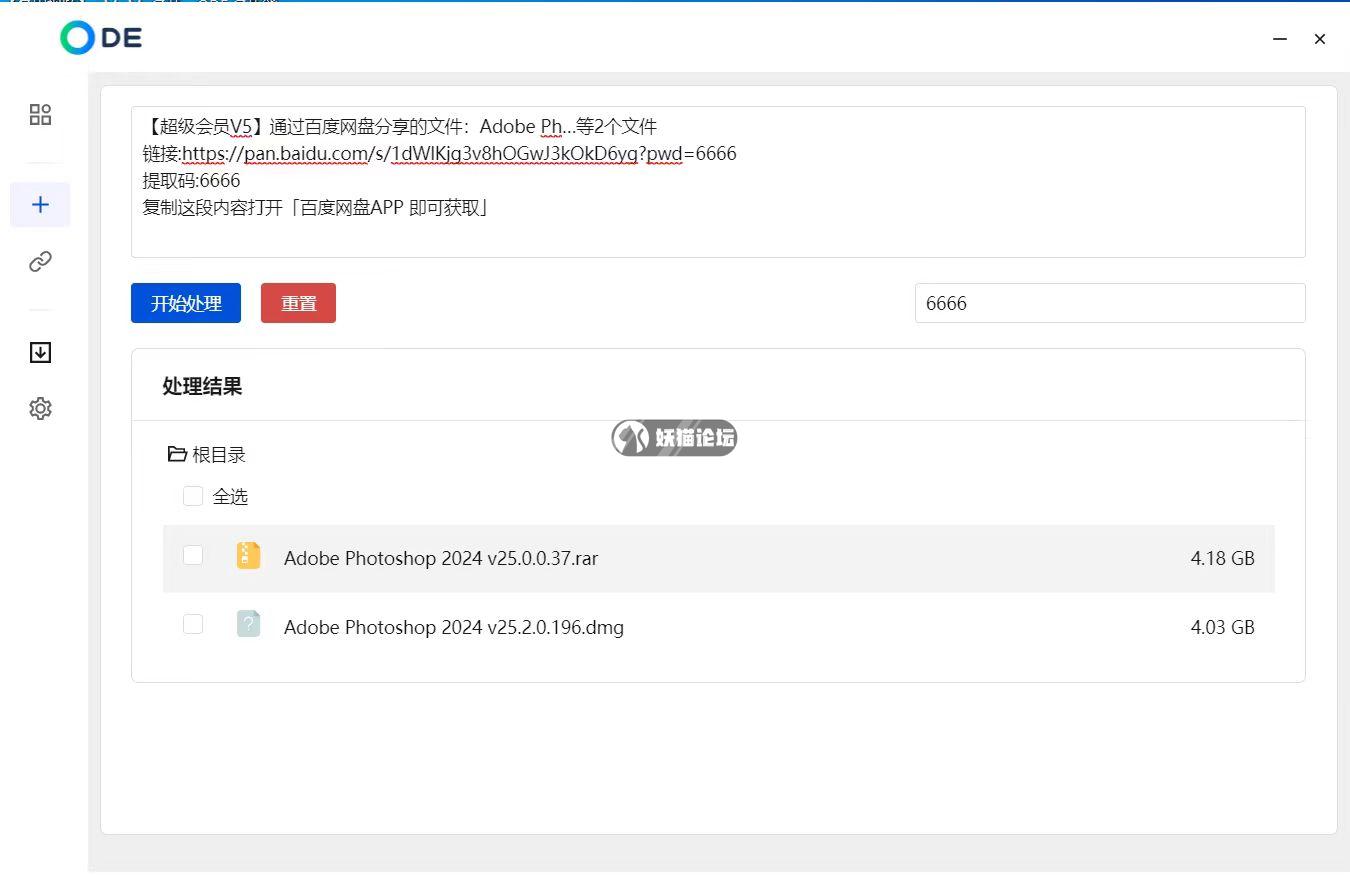Click the 开始处理 start button
Viewport: 1350px width, 876px height.
click(x=186, y=303)
